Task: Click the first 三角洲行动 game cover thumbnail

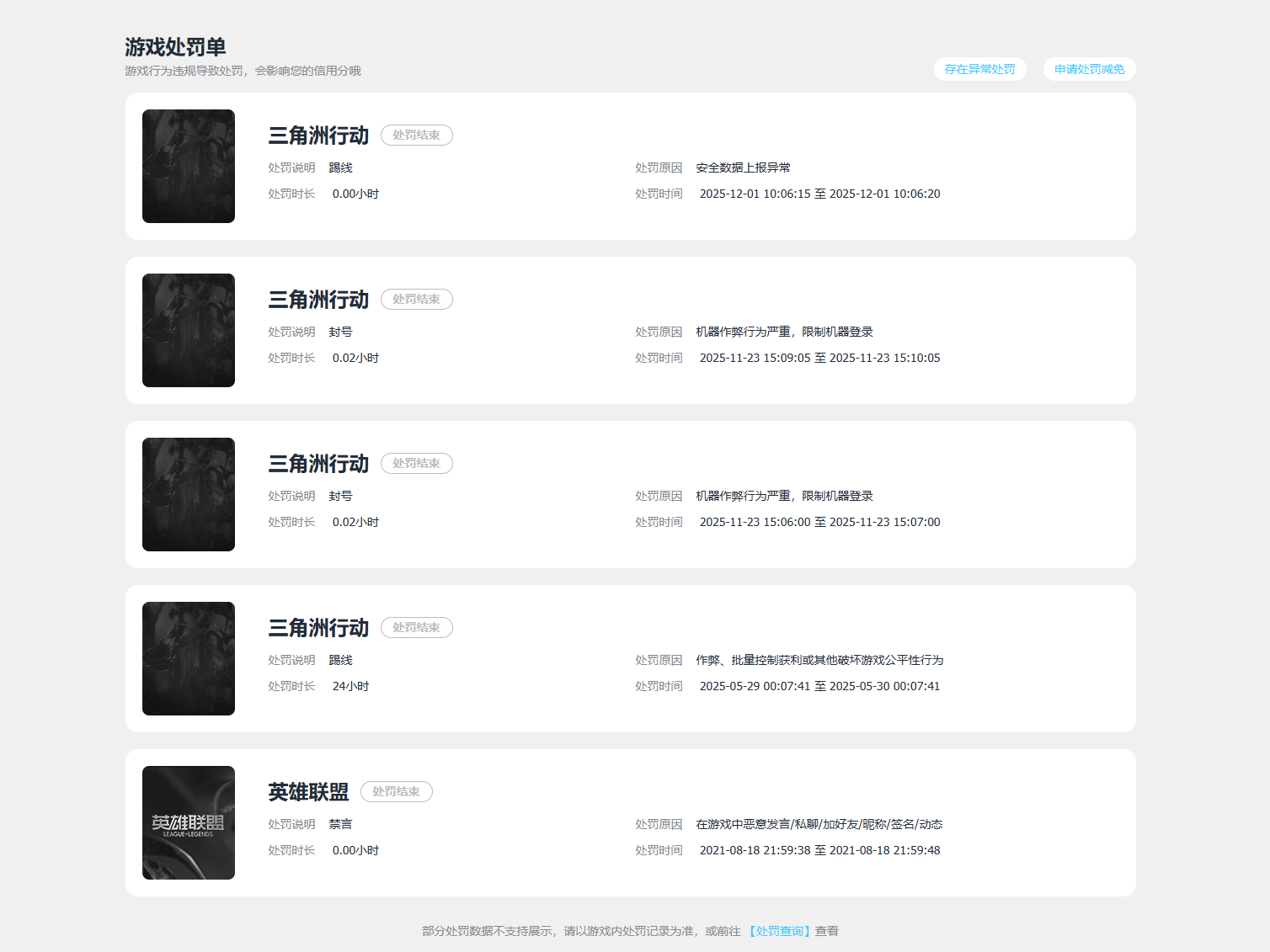Action: point(189,166)
